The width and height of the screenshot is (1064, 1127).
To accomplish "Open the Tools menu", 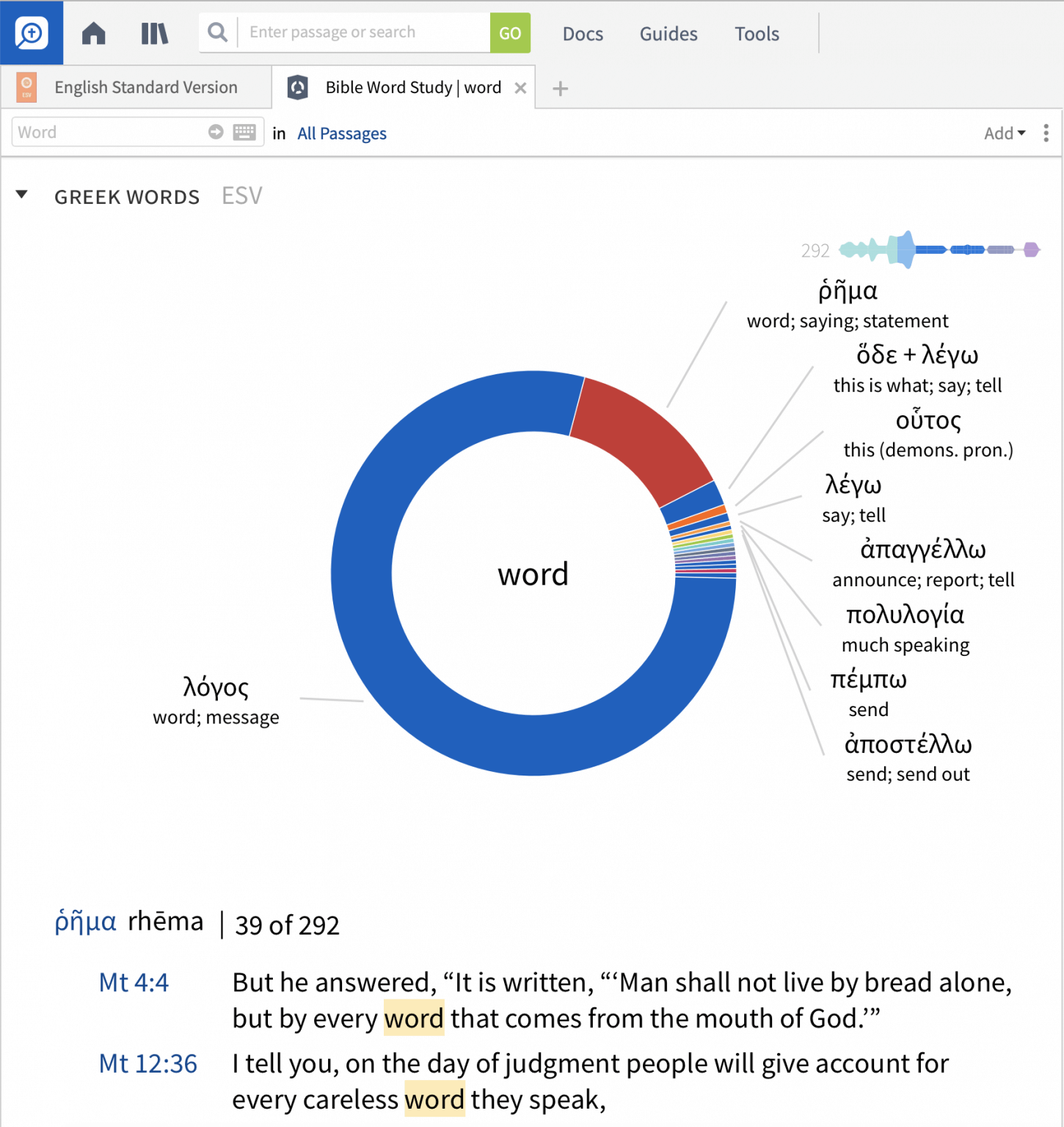I will coord(756,34).
